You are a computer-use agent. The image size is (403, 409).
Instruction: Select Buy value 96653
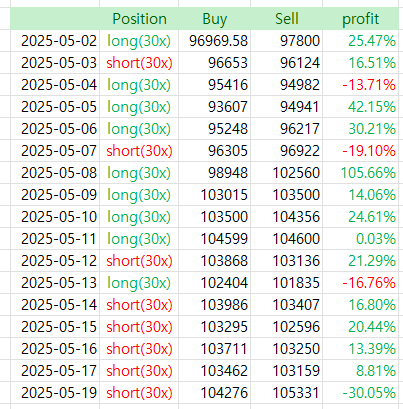coord(214,63)
